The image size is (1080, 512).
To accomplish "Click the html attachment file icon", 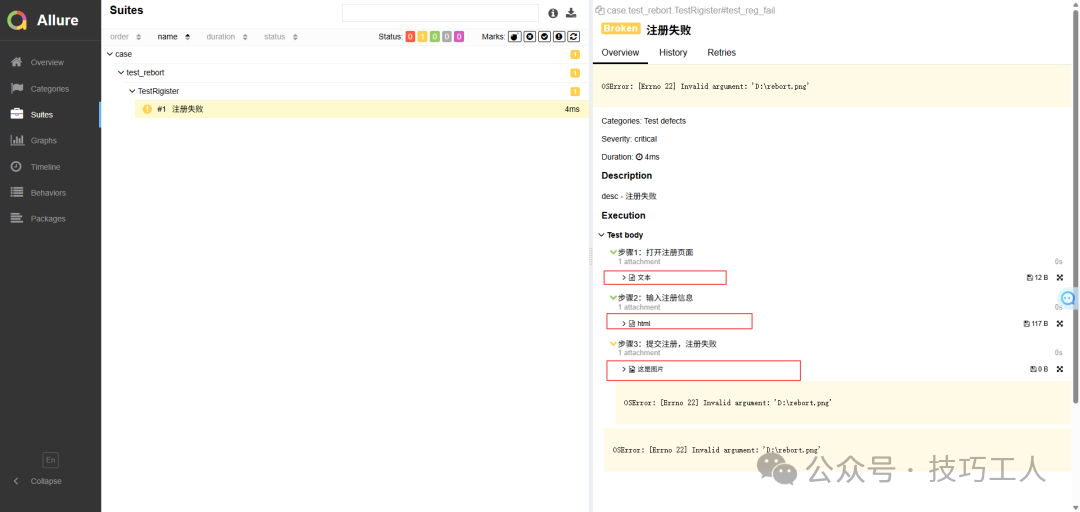I will [x=632, y=323].
